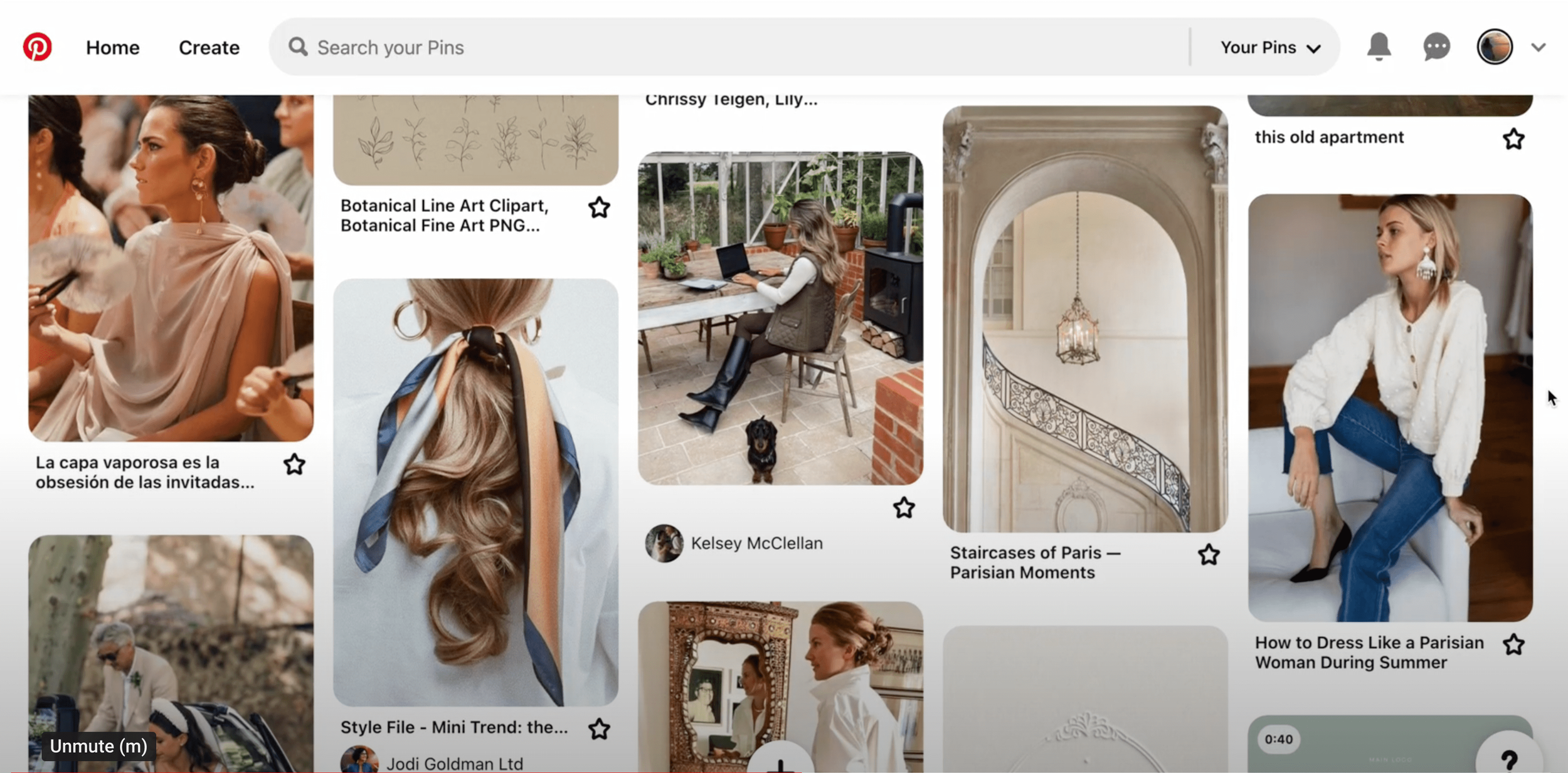Star the Staircases of Paris pin

pos(1209,555)
